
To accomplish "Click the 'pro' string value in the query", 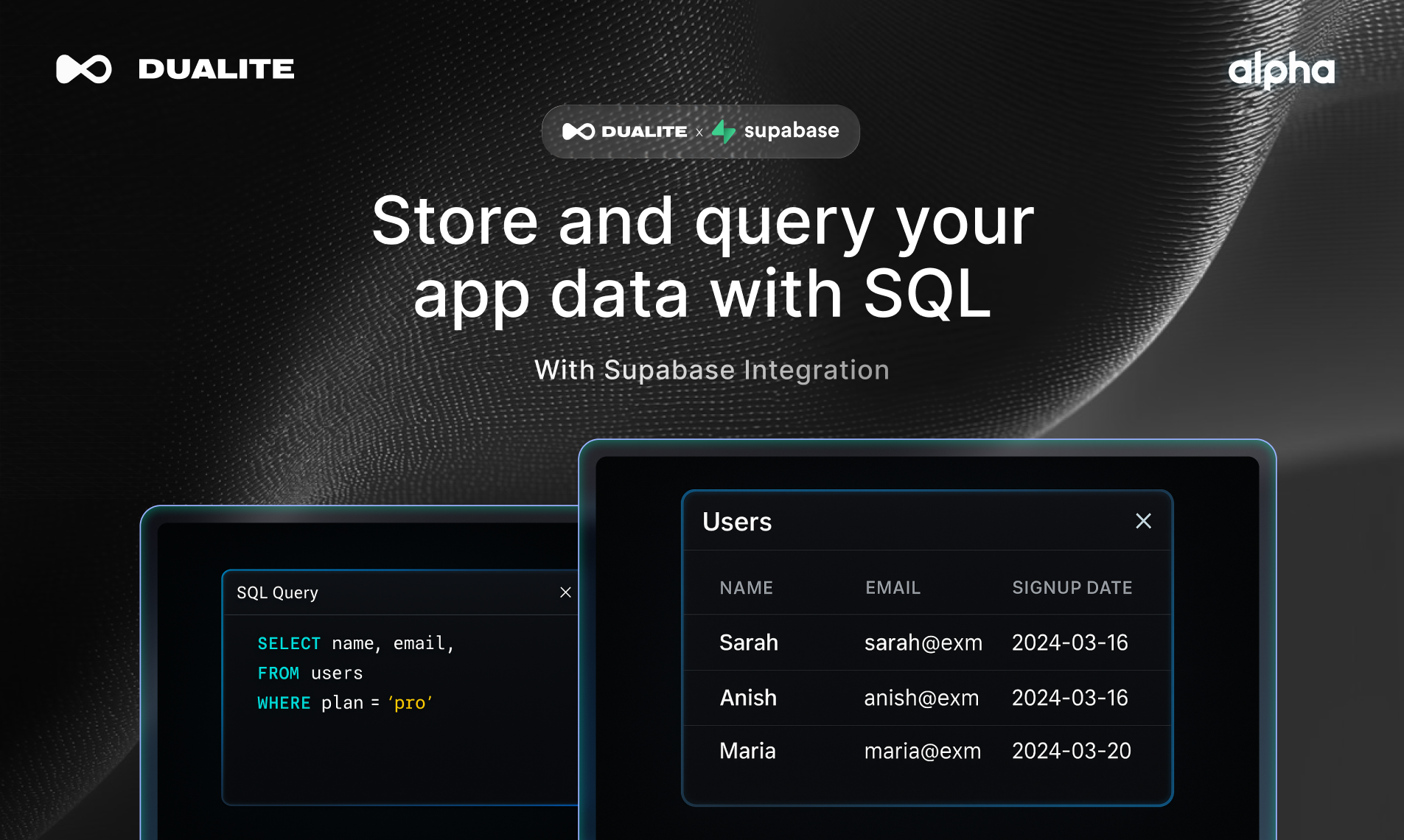I will pos(410,703).
